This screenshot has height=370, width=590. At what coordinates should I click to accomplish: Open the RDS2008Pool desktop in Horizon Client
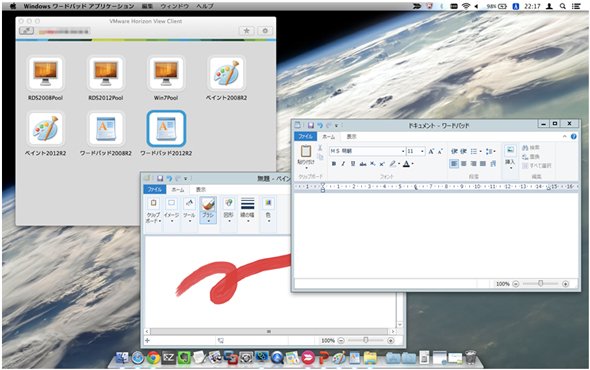[x=46, y=73]
